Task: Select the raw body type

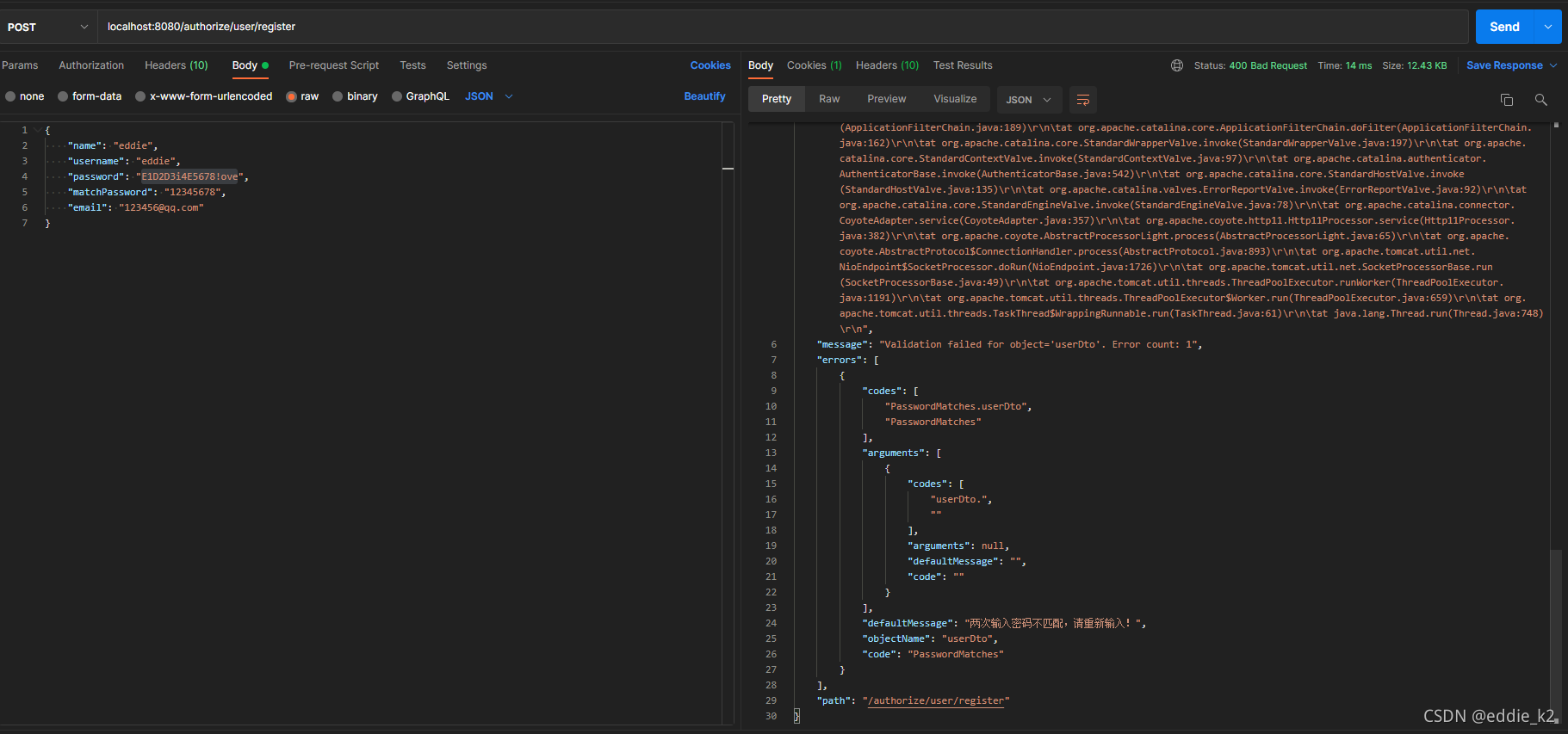Action: 302,96
